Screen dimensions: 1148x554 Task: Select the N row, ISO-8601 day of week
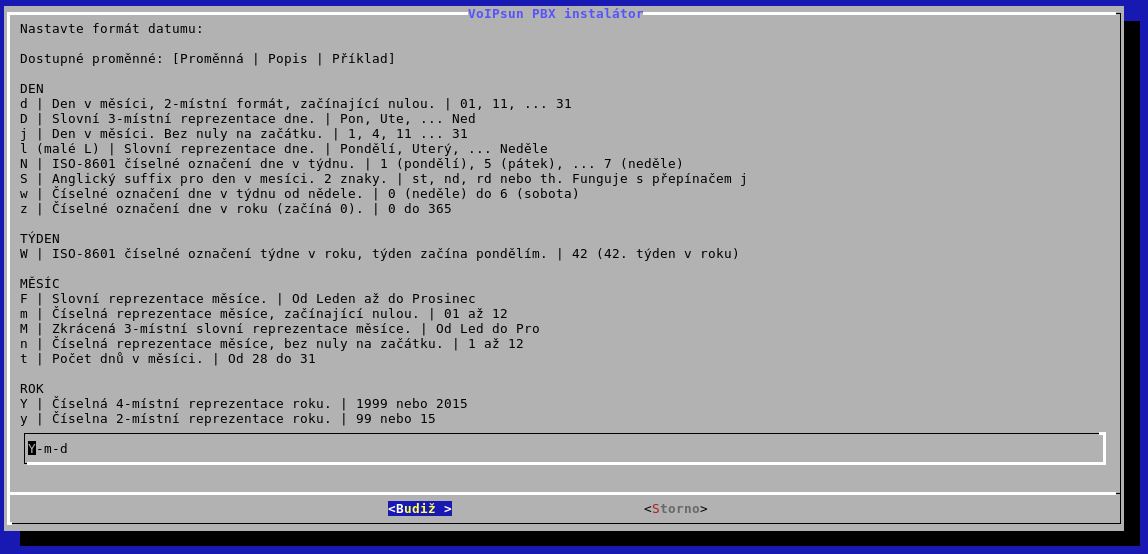351,164
